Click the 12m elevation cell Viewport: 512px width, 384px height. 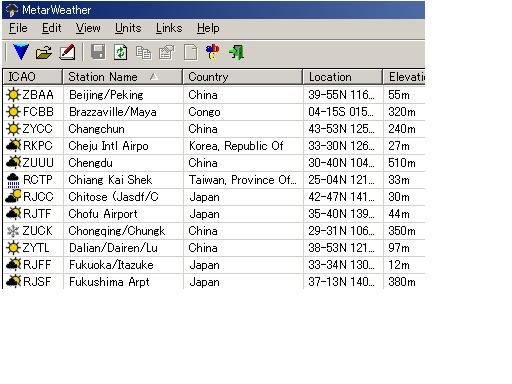click(399, 265)
